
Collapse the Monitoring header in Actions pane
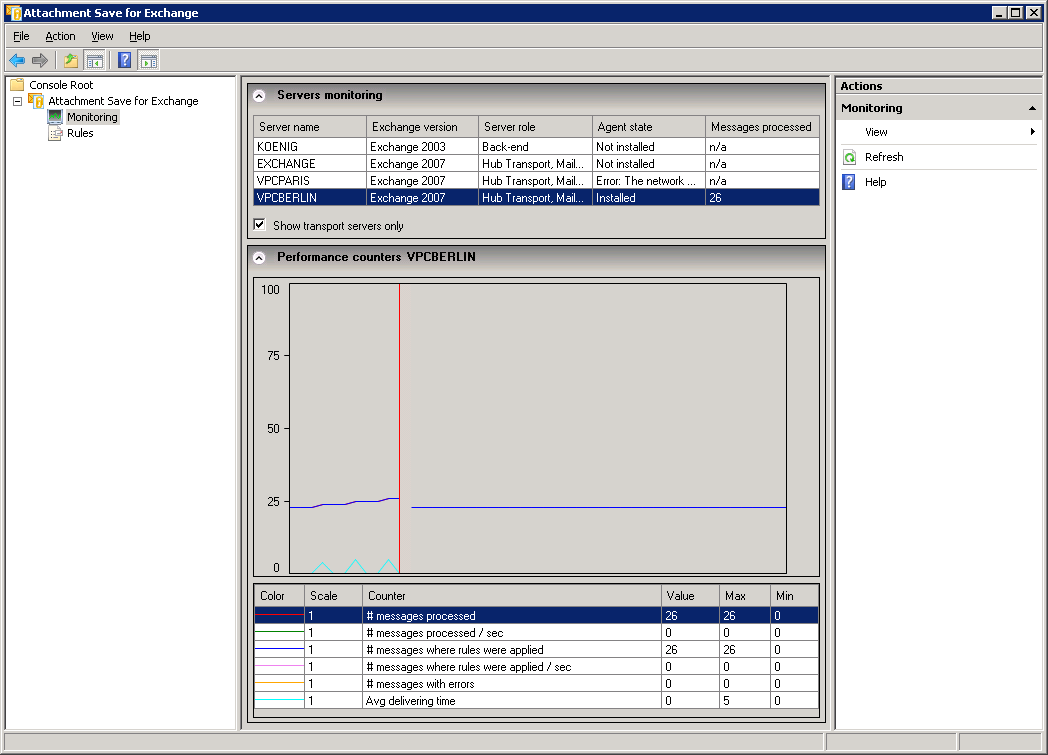[1031, 108]
